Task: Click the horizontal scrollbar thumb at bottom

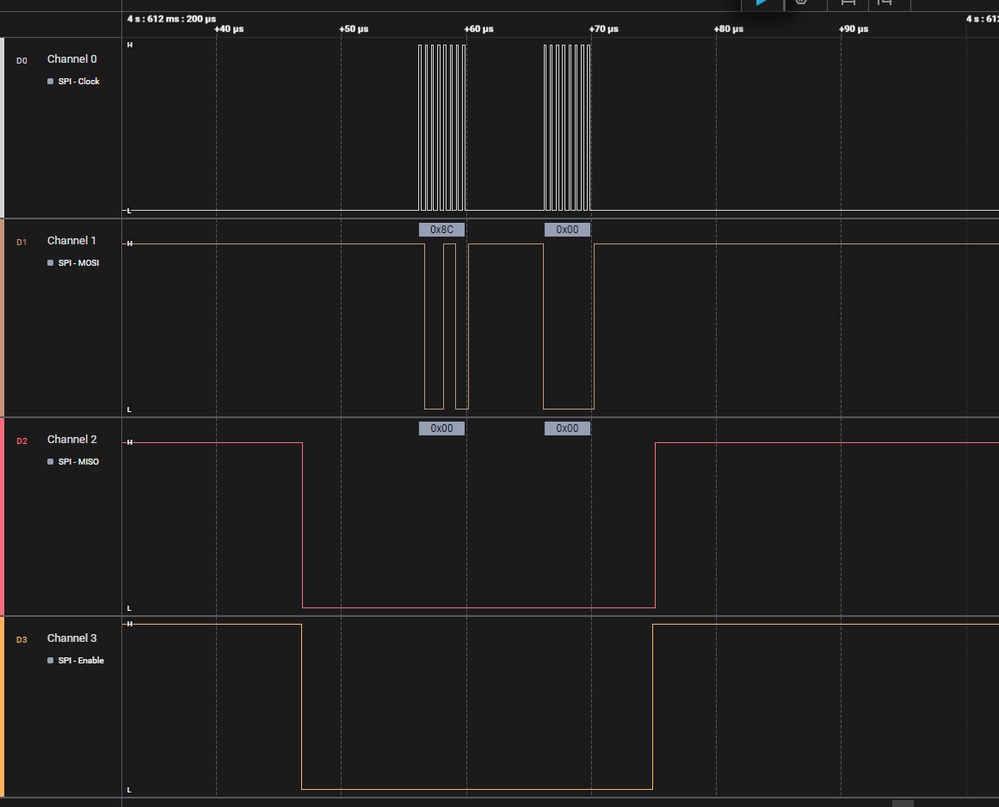Action: pyautogui.click(x=903, y=804)
